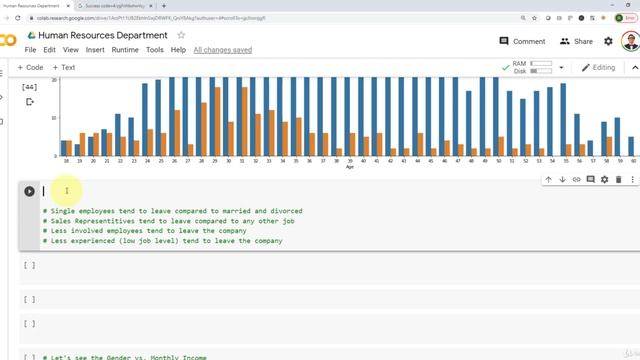Click comment about Sales Representitives
This screenshot has width=640, height=360.
coord(169,221)
